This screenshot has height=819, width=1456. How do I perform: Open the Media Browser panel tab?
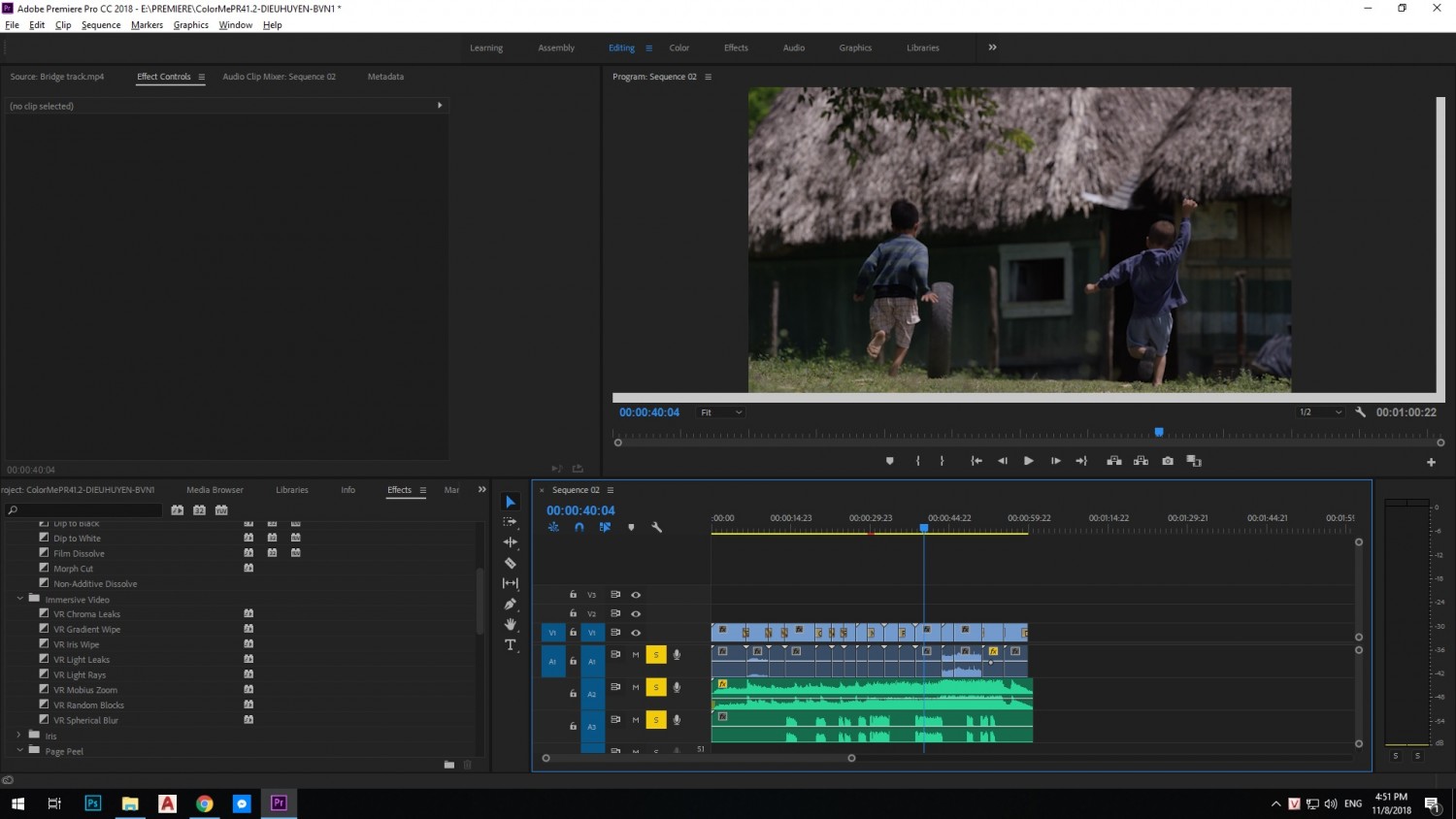(x=215, y=490)
